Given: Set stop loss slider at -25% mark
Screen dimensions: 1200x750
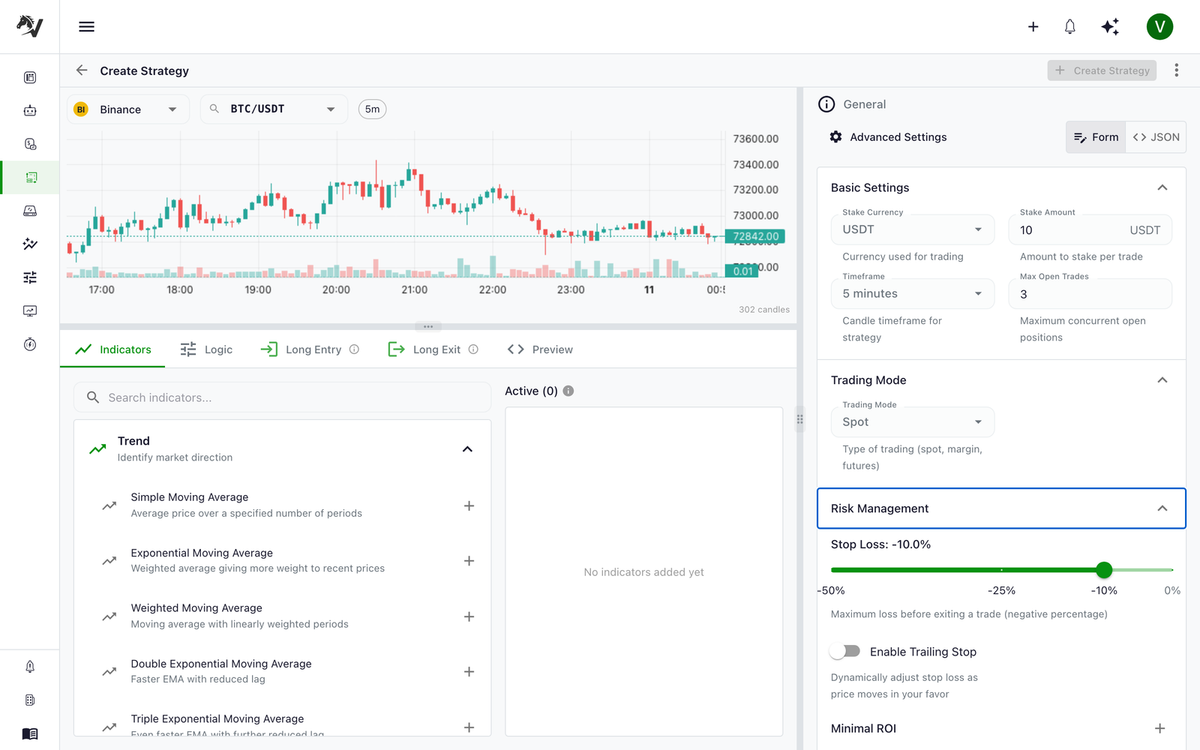Looking at the screenshot, I should click(1002, 570).
